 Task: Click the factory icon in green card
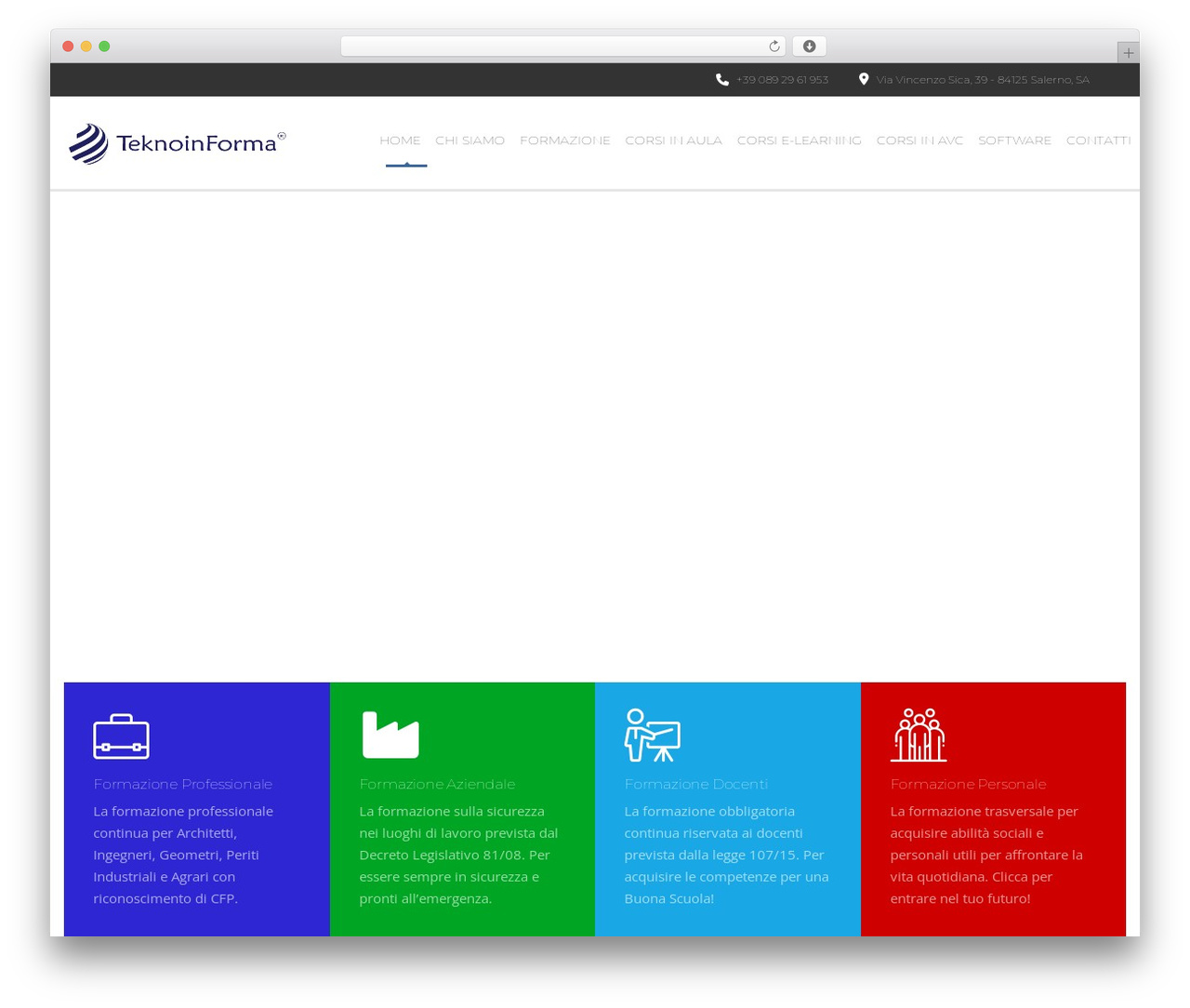click(390, 735)
